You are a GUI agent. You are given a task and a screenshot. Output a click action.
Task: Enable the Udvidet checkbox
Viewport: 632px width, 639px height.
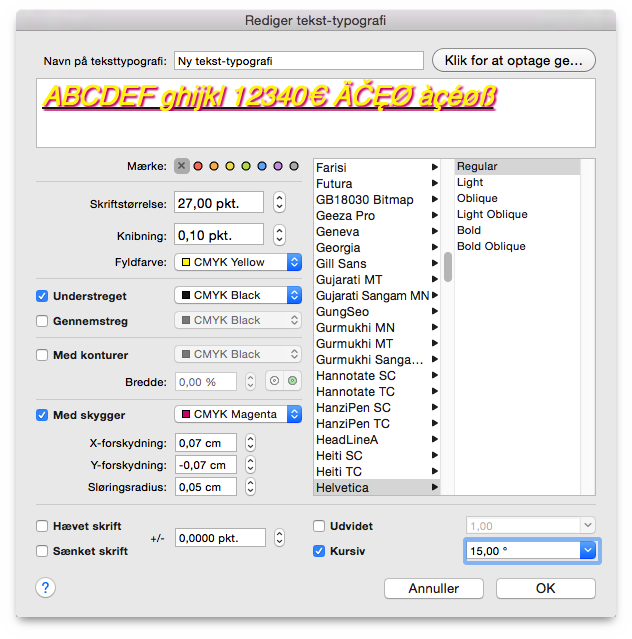click(319, 526)
